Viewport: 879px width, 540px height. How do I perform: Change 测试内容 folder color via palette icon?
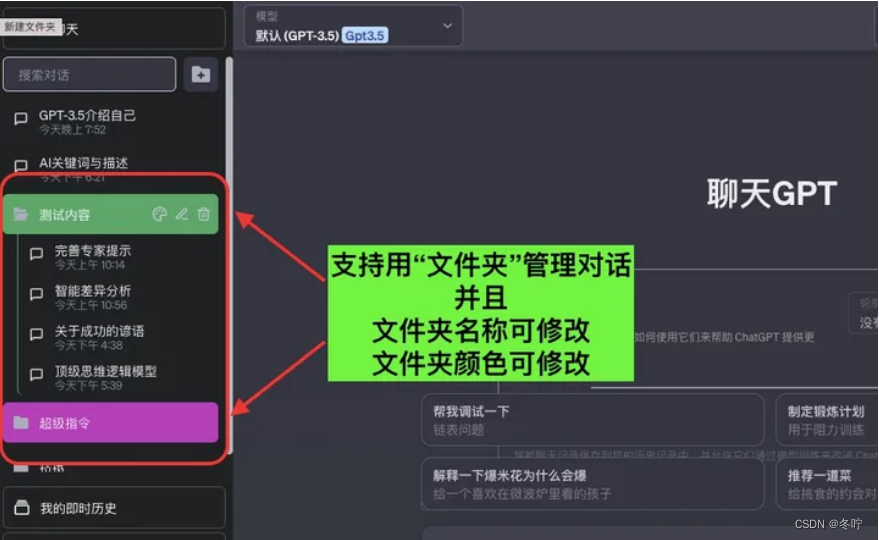tap(160, 214)
